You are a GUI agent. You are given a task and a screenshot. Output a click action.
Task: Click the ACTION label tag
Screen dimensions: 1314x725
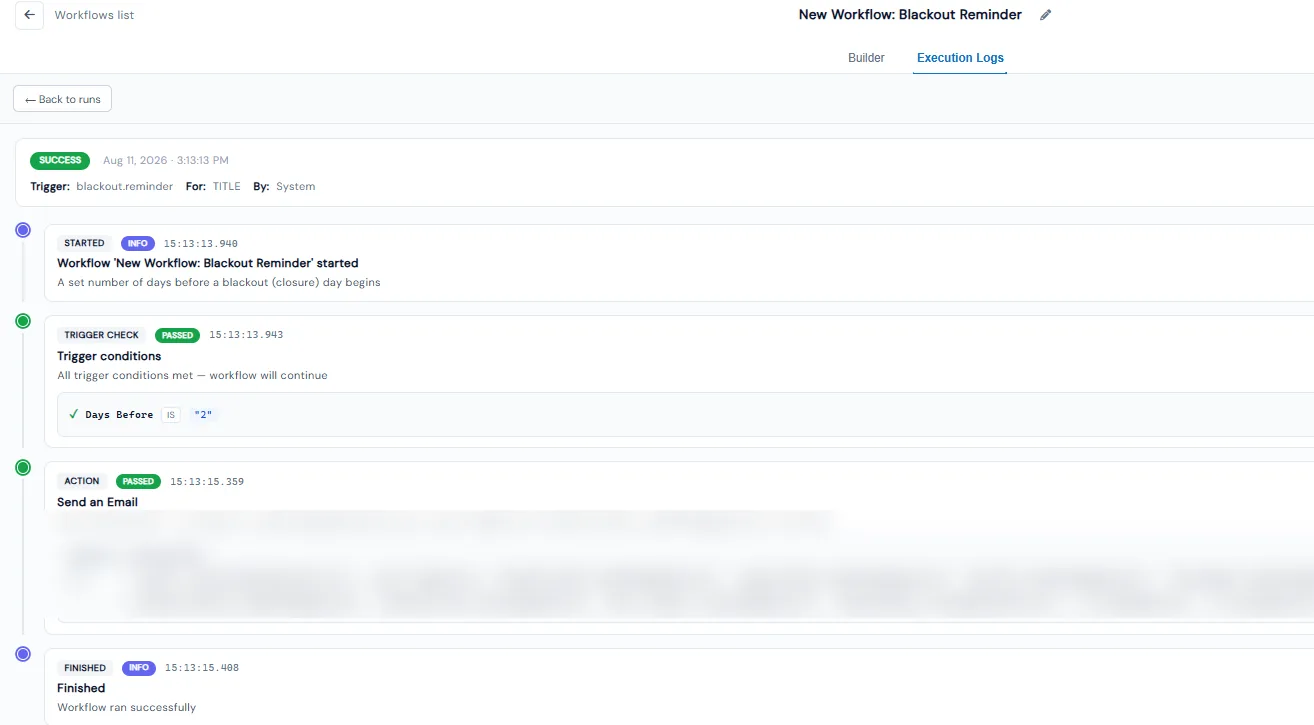tap(82, 481)
